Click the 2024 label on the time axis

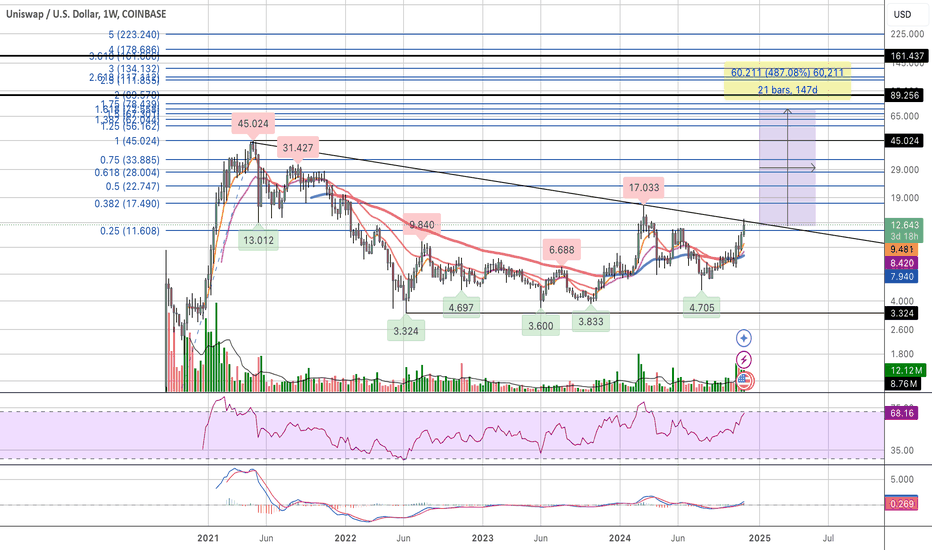pos(620,538)
